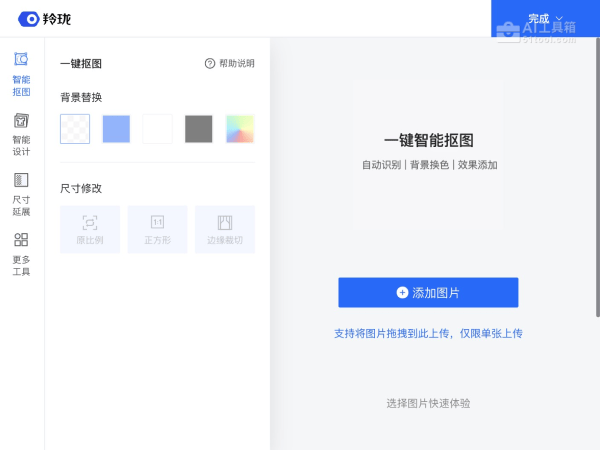Open the rainbow gradient color picker

pyautogui.click(x=240, y=129)
